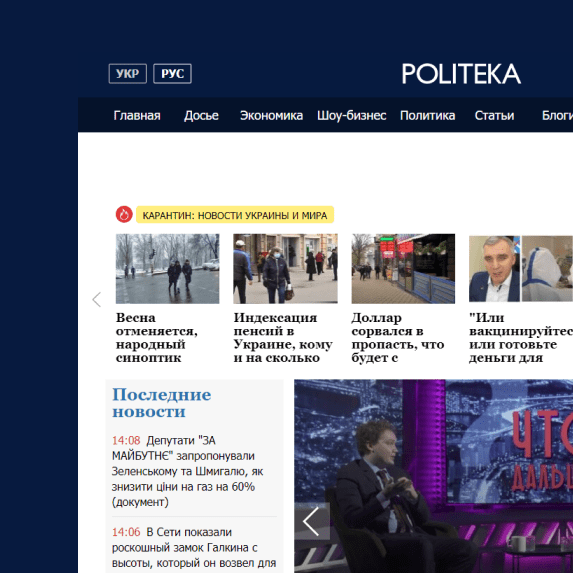The height and width of the screenshot is (573, 573).
Task: Open the talk show main slider image
Action: tap(433, 476)
